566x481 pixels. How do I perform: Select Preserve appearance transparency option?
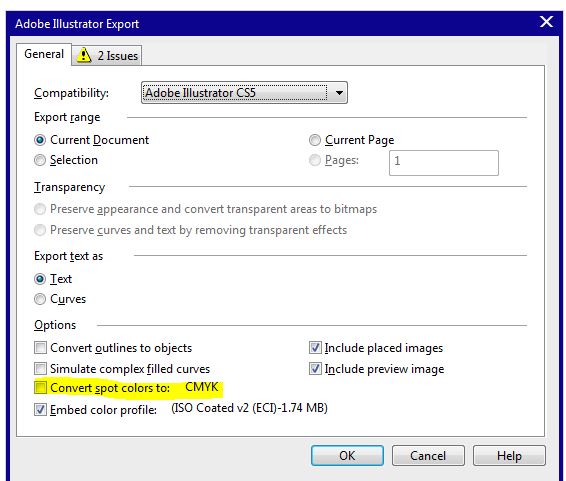tap(40, 209)
